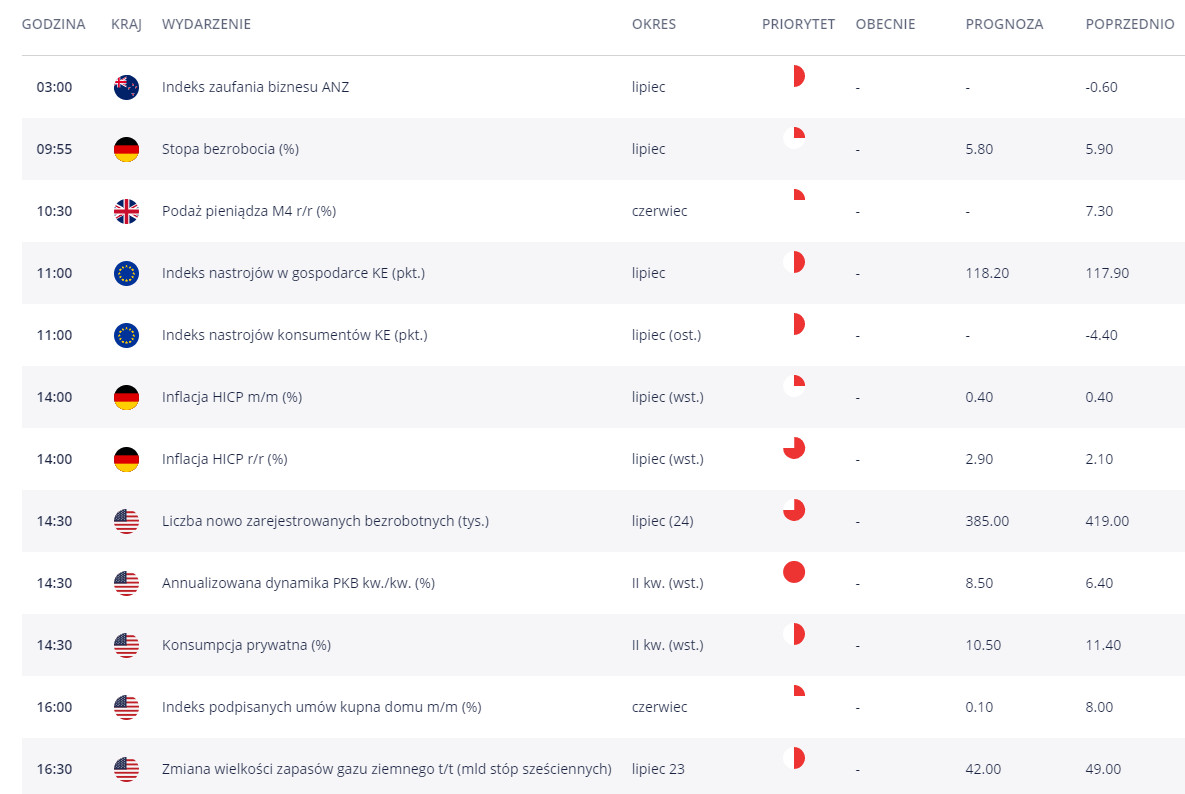Select event Konsumpcja prywatna (%)
Screen dimensions: 1185x794
click(x=246, y=644)
